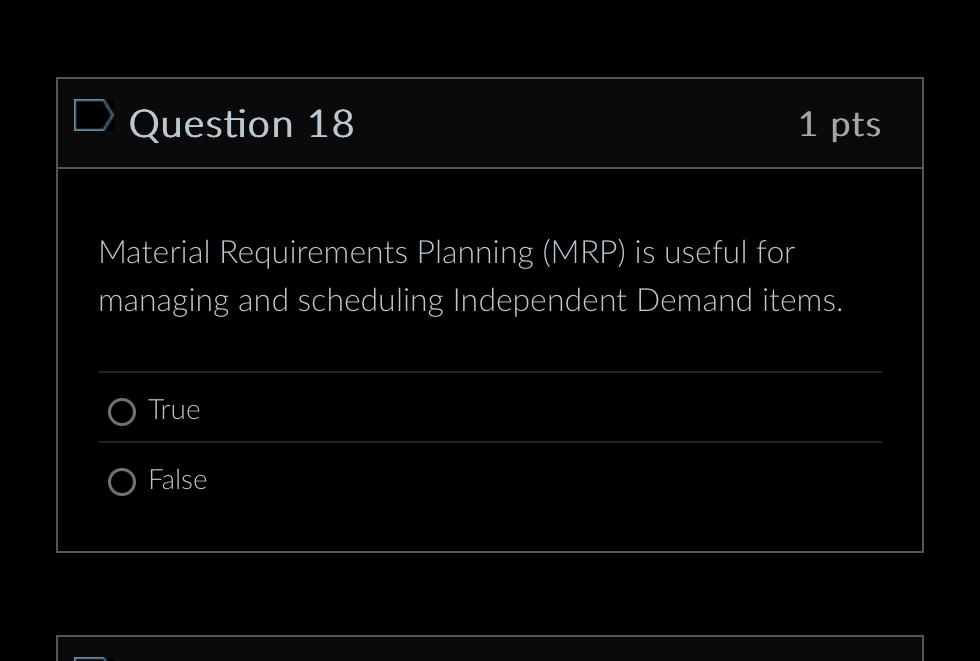
Task: Pick False for the MRP statement
Action: click(x=121, y=481)
